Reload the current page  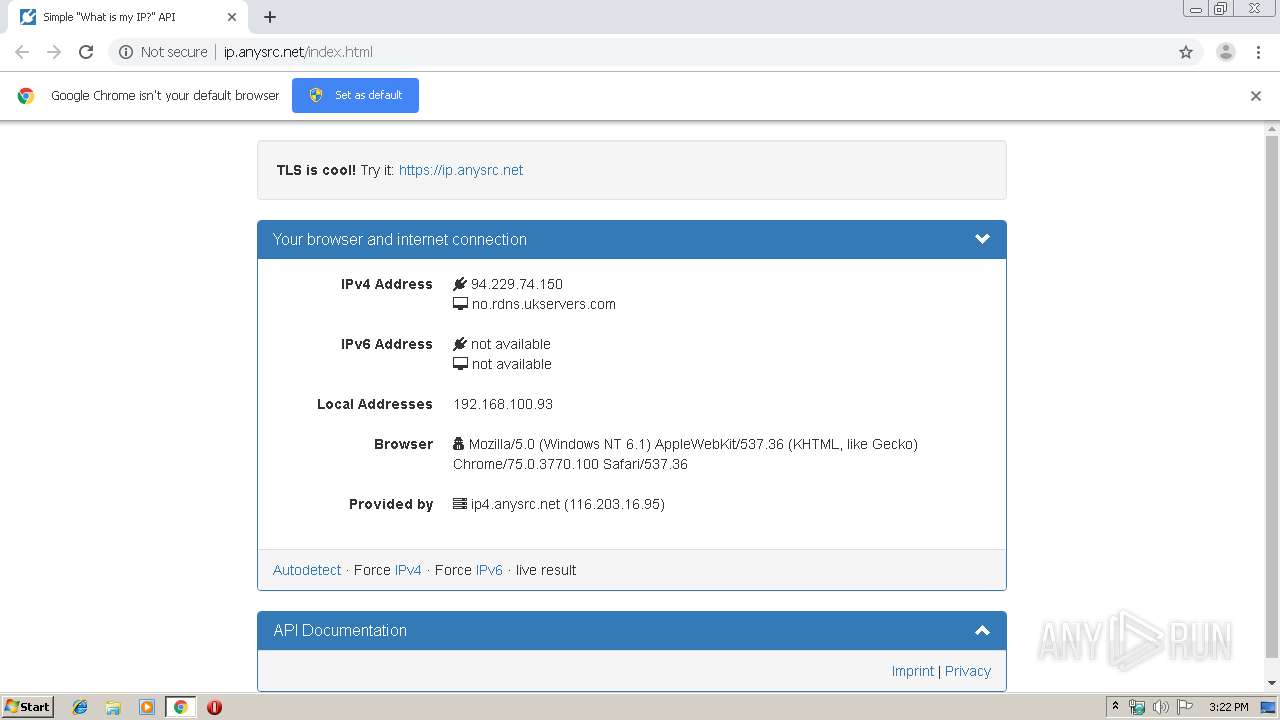click(x=86, y=52)
